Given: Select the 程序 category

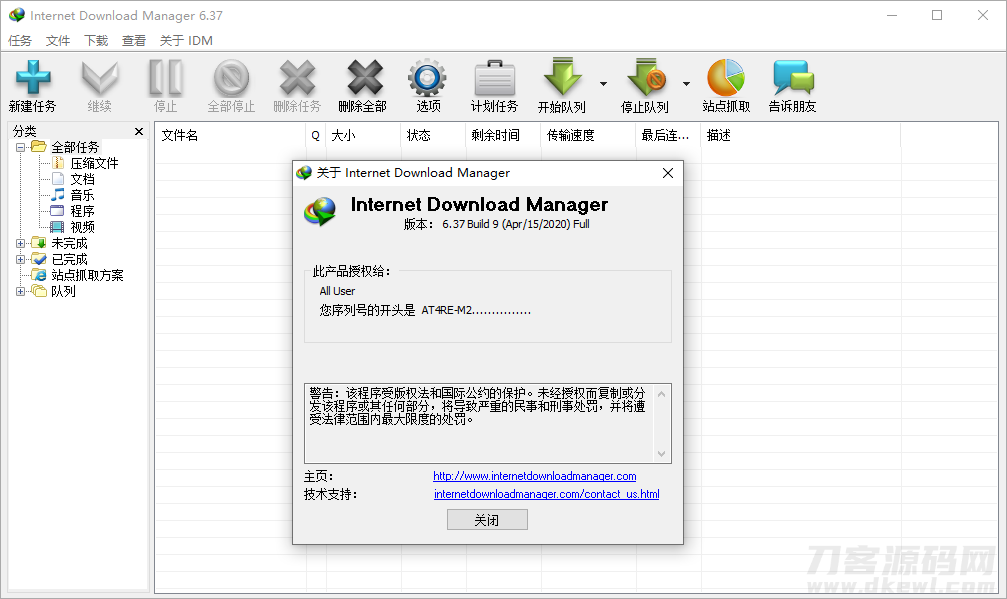Looking at the screenshot, I should click(82, 211).
